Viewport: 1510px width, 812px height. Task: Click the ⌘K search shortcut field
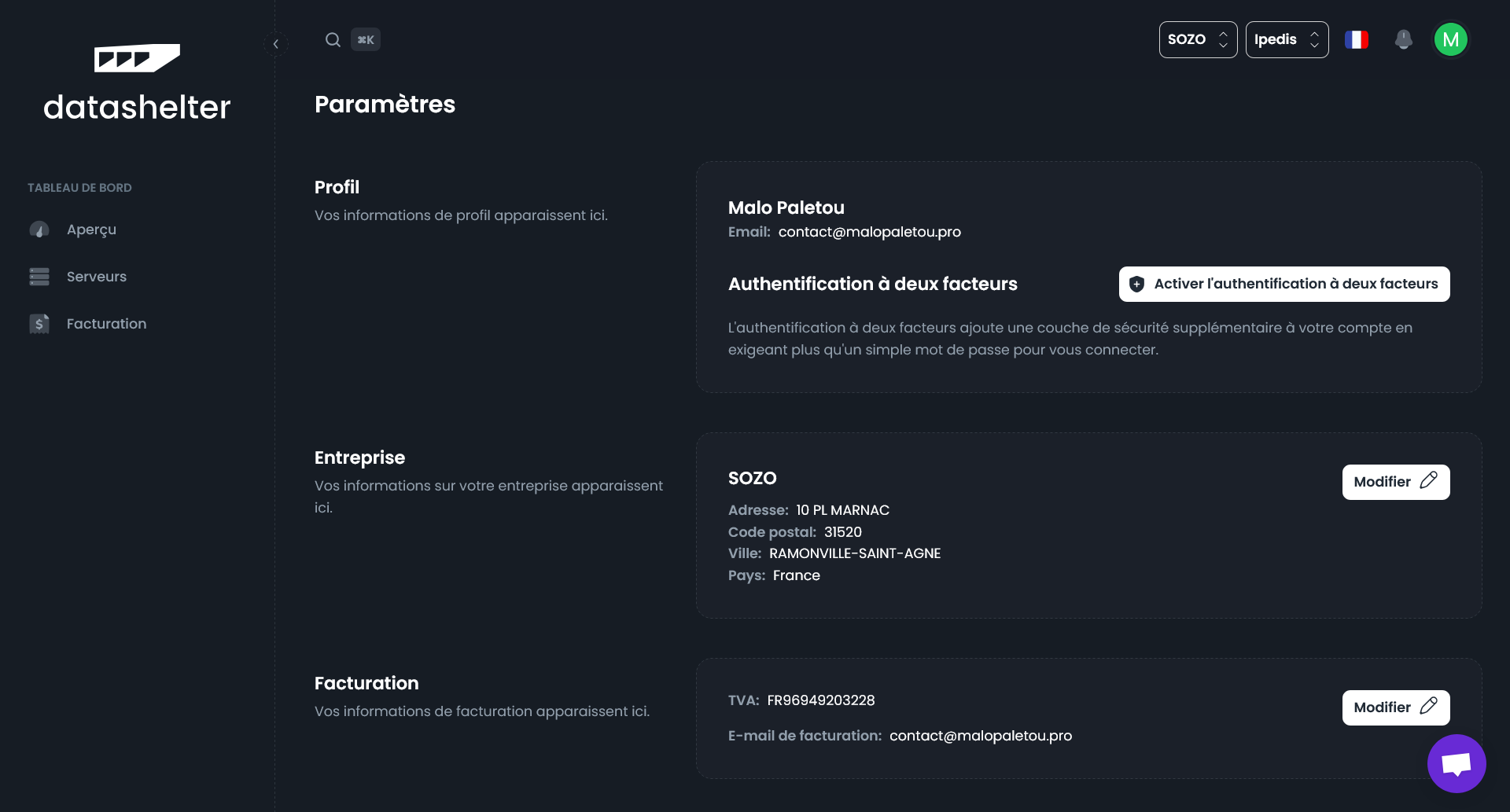tap(365, 39)
